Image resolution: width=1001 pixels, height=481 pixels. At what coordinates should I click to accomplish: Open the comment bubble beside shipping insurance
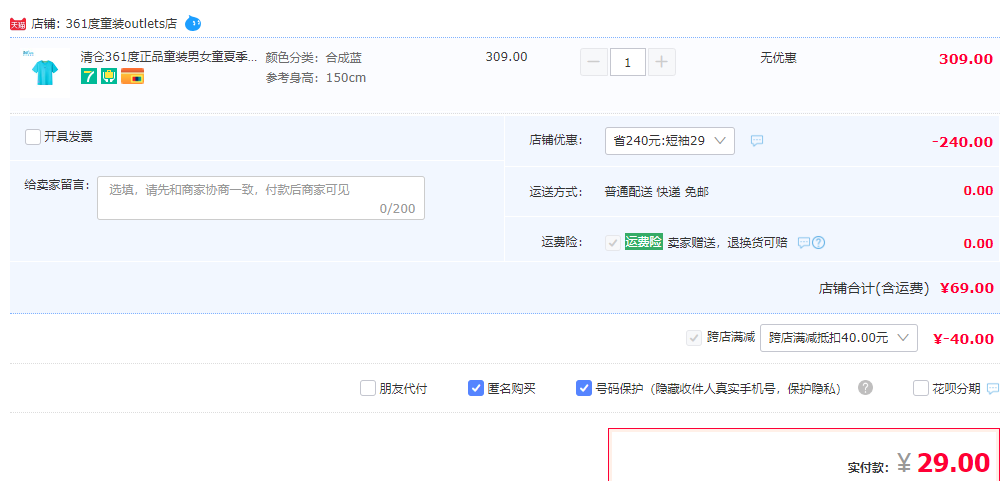pyautogui.click(x=804, y=243)
